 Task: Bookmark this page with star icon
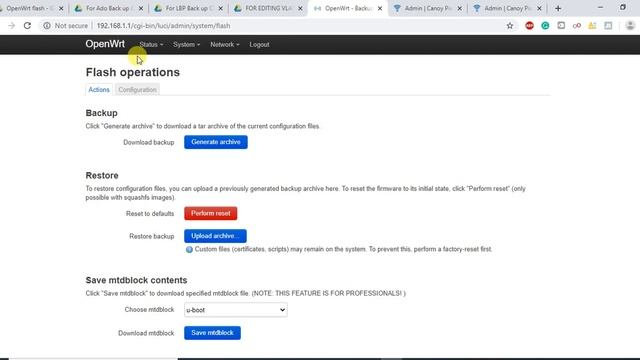click(x=510, y=26)
